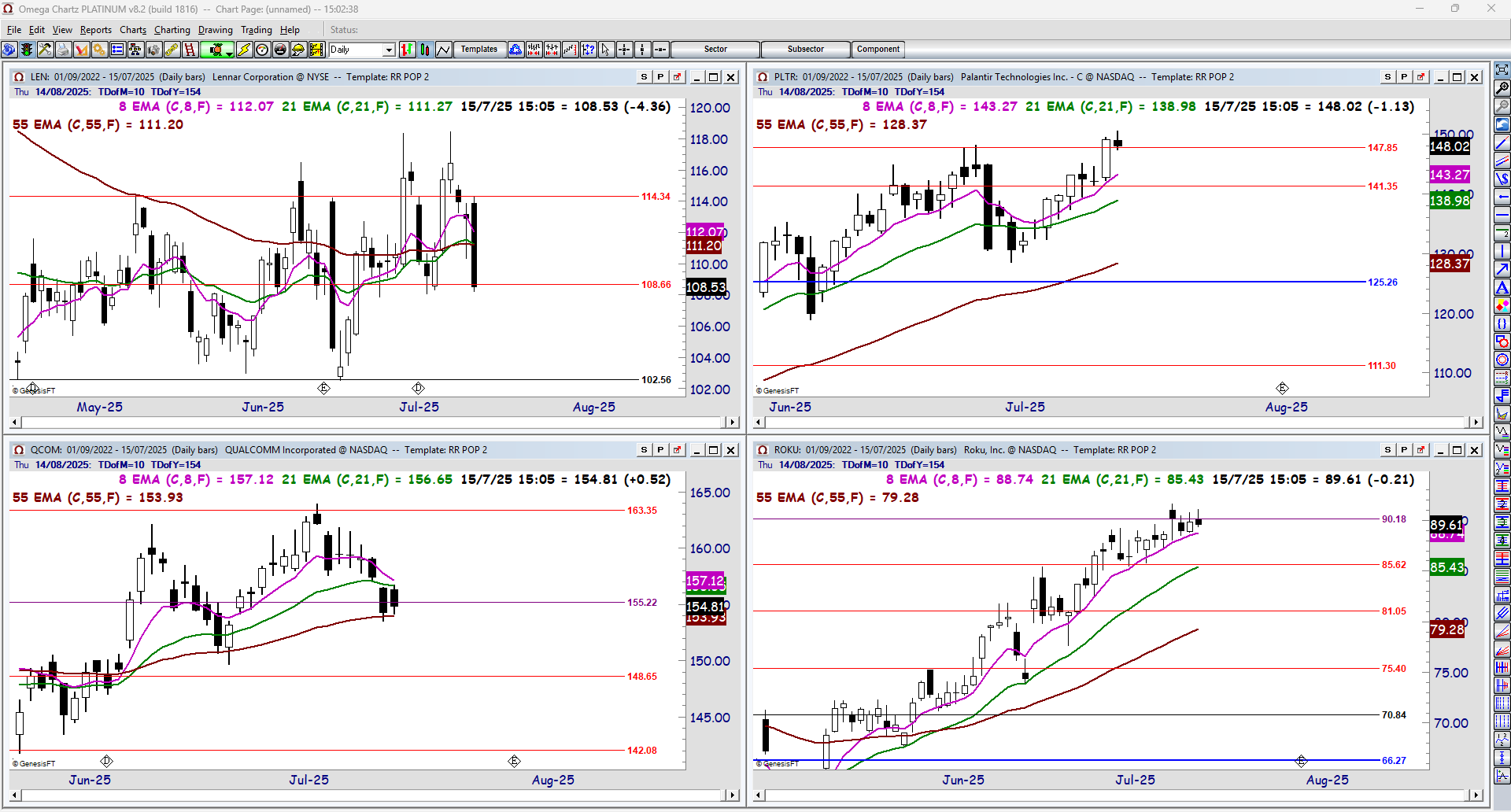This screenshot has height=812, width=1511.
Task: Click the 85.43 green EMA price tag
Action: click(x=1447, y=567)
